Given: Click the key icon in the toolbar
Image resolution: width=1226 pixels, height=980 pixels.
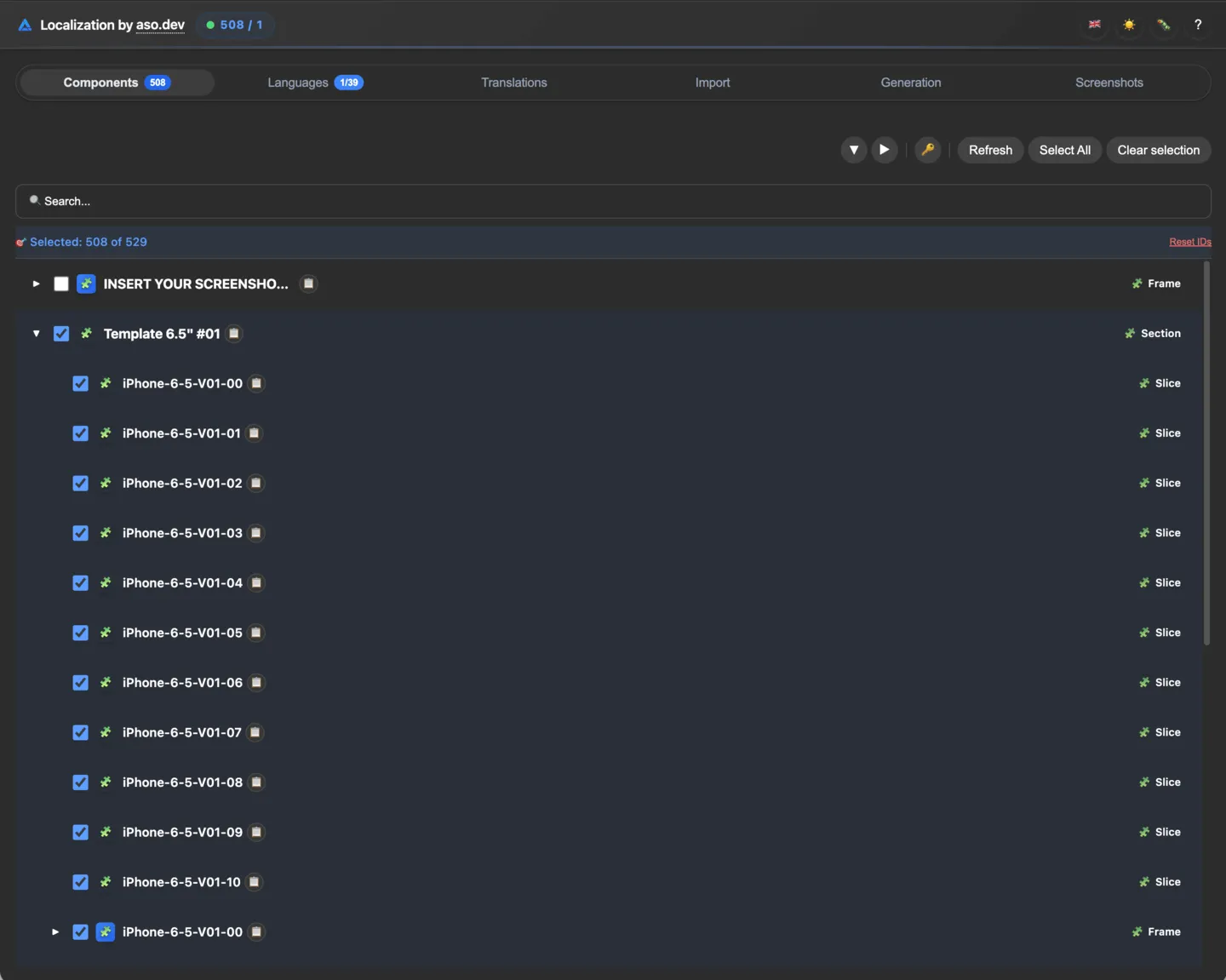Looking at the screenshot, I should click(x=927, y=150).
